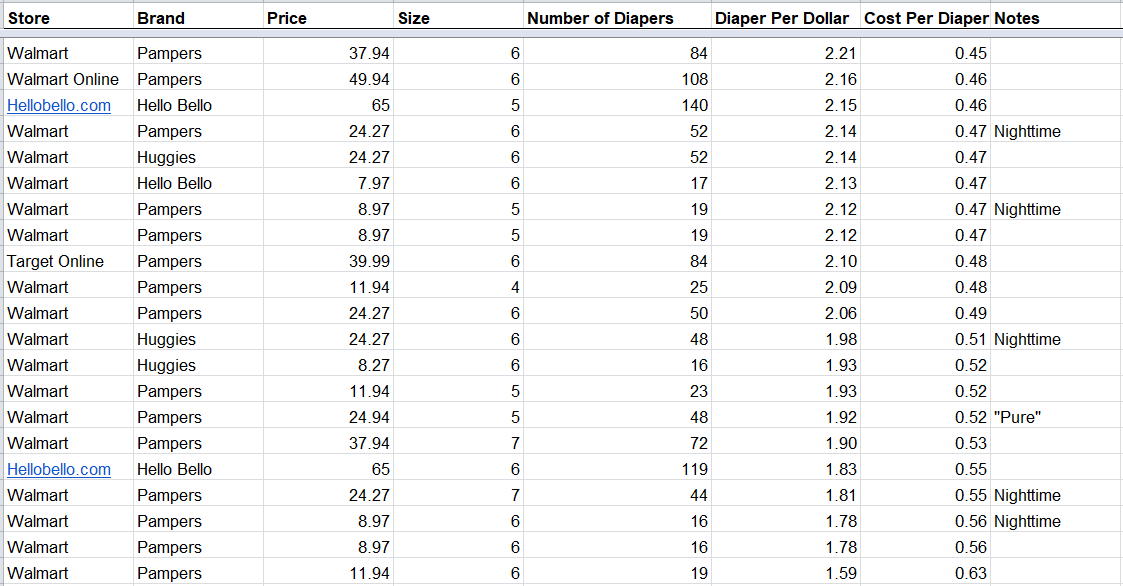Select the Cost Per Diaper header
Screen dimensions: 1123x586
[926, 19]
